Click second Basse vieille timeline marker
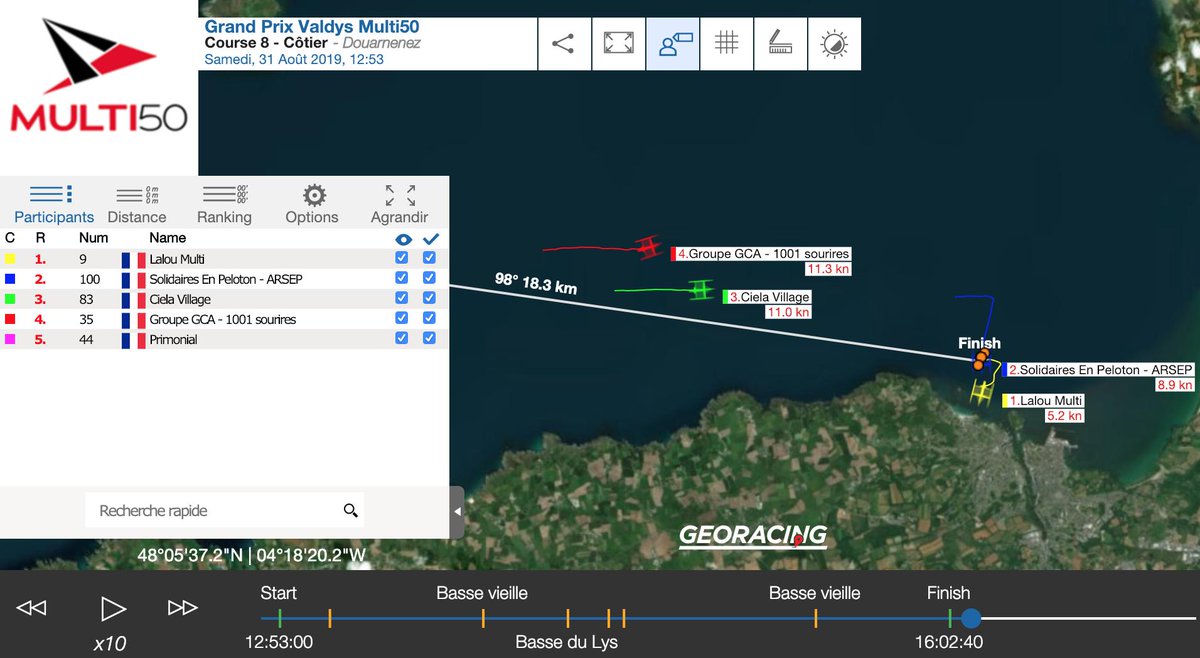Screen dimensions: 1200x658 [x=816, y=618]
